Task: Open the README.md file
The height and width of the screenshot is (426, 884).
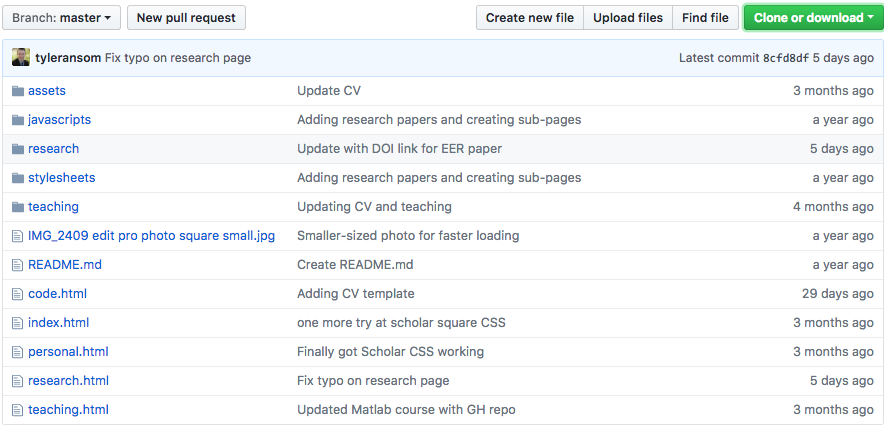Action: 65,265
